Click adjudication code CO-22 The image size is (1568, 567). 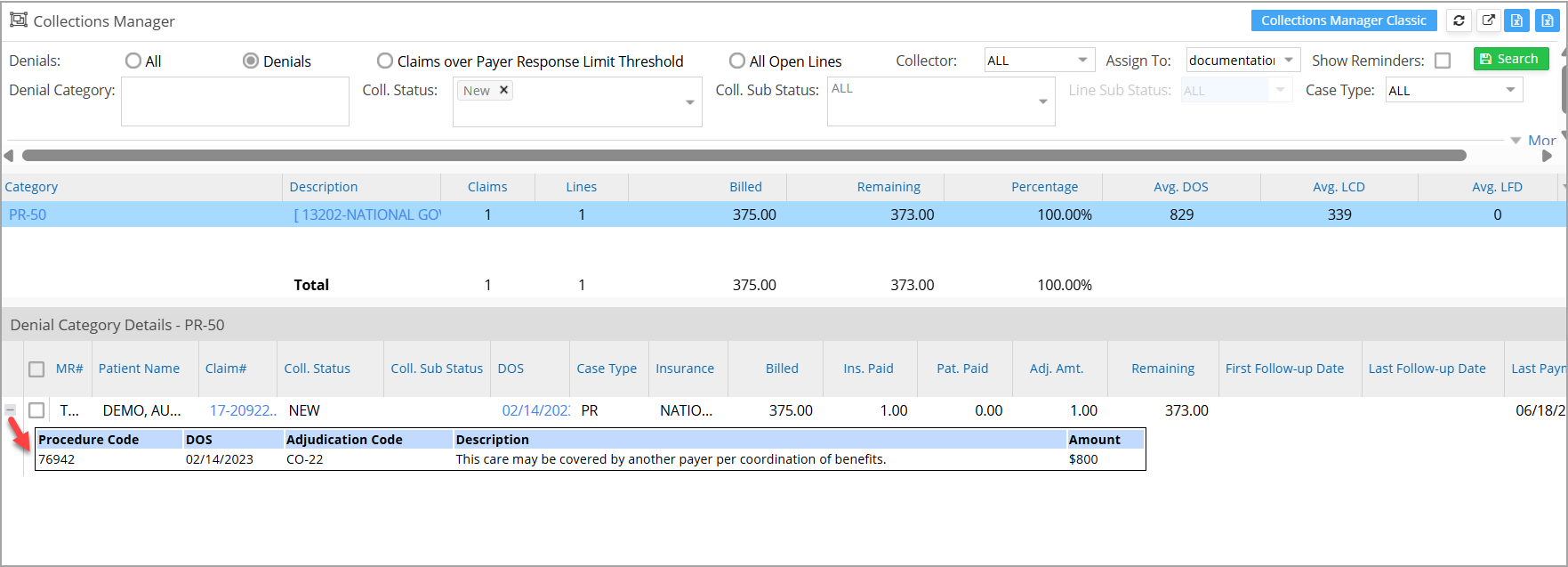pos(304,459)
